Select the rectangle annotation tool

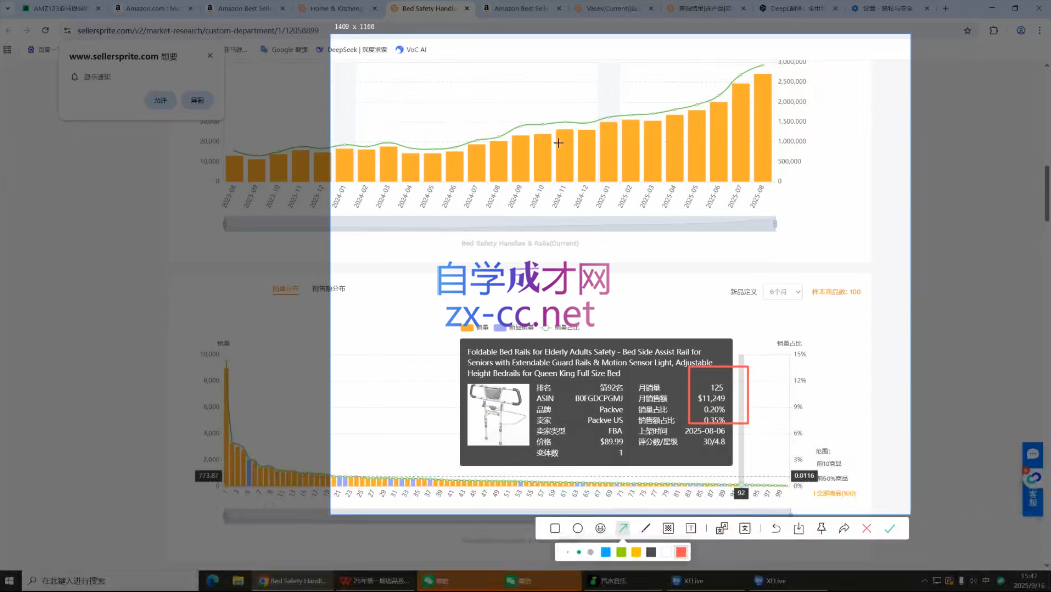pos(555,528)
